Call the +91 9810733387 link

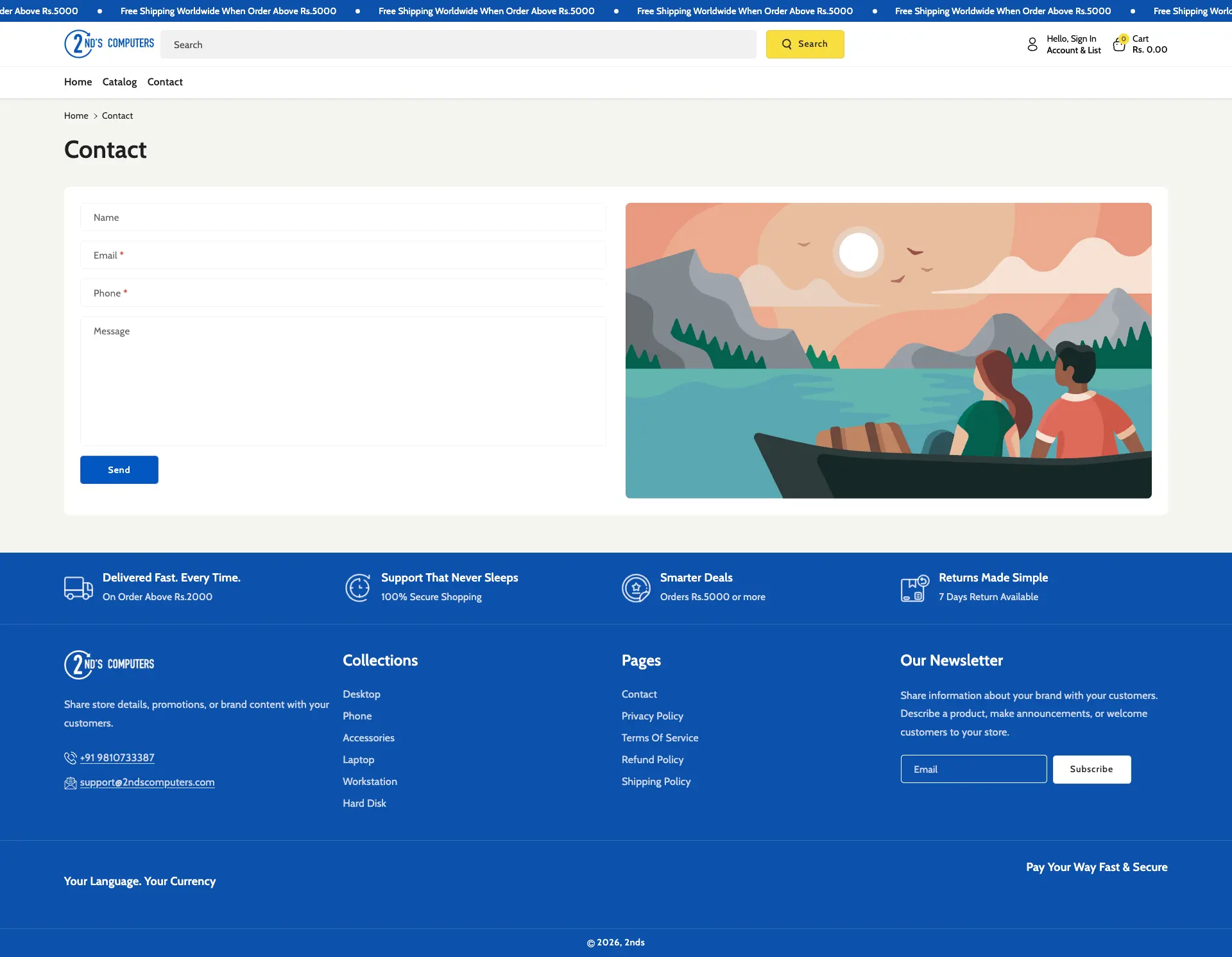(x=117, y=757)
